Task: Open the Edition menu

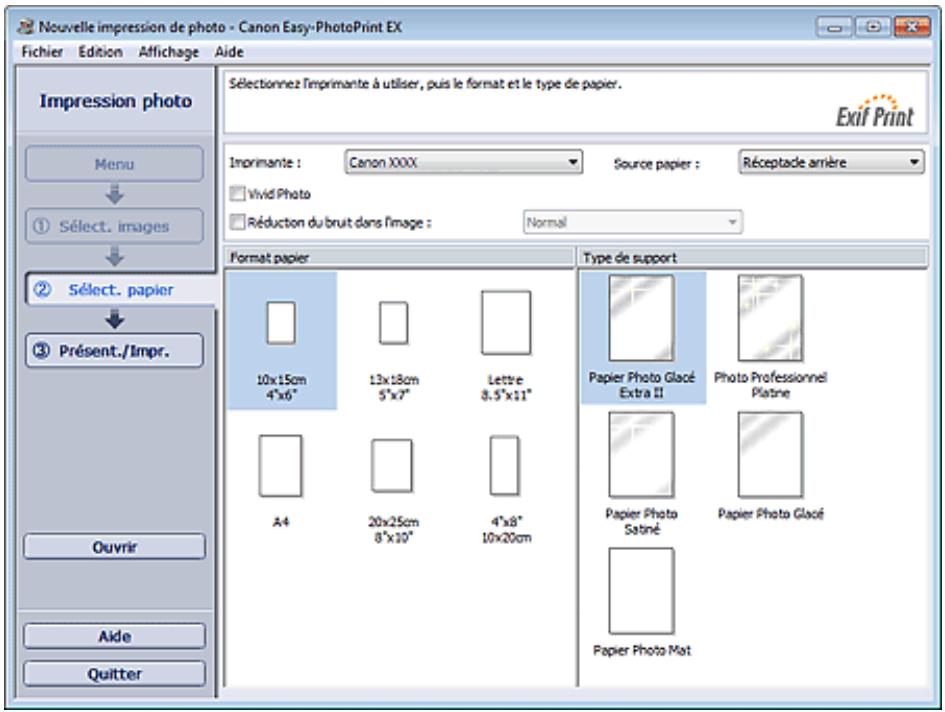Action: pyautogui.click(x=100, y=52)
